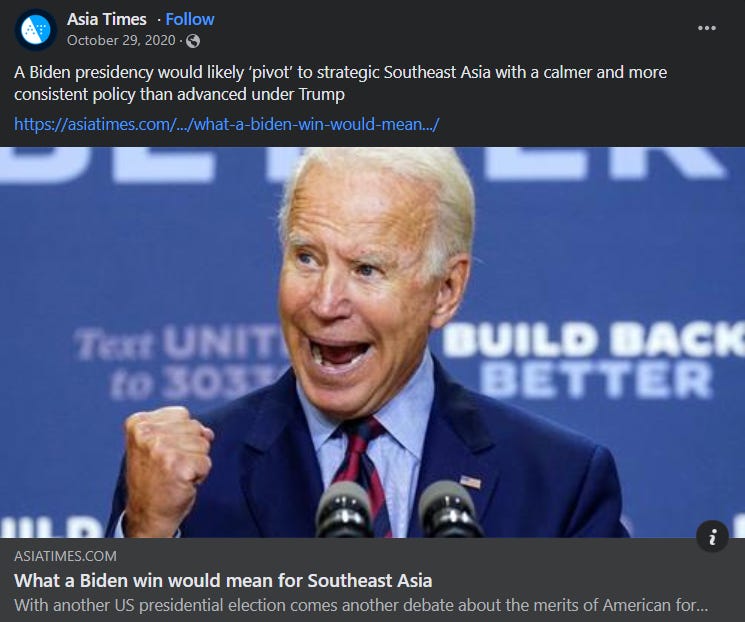Click the October 29, 2020 timestamp

point(121,40)
